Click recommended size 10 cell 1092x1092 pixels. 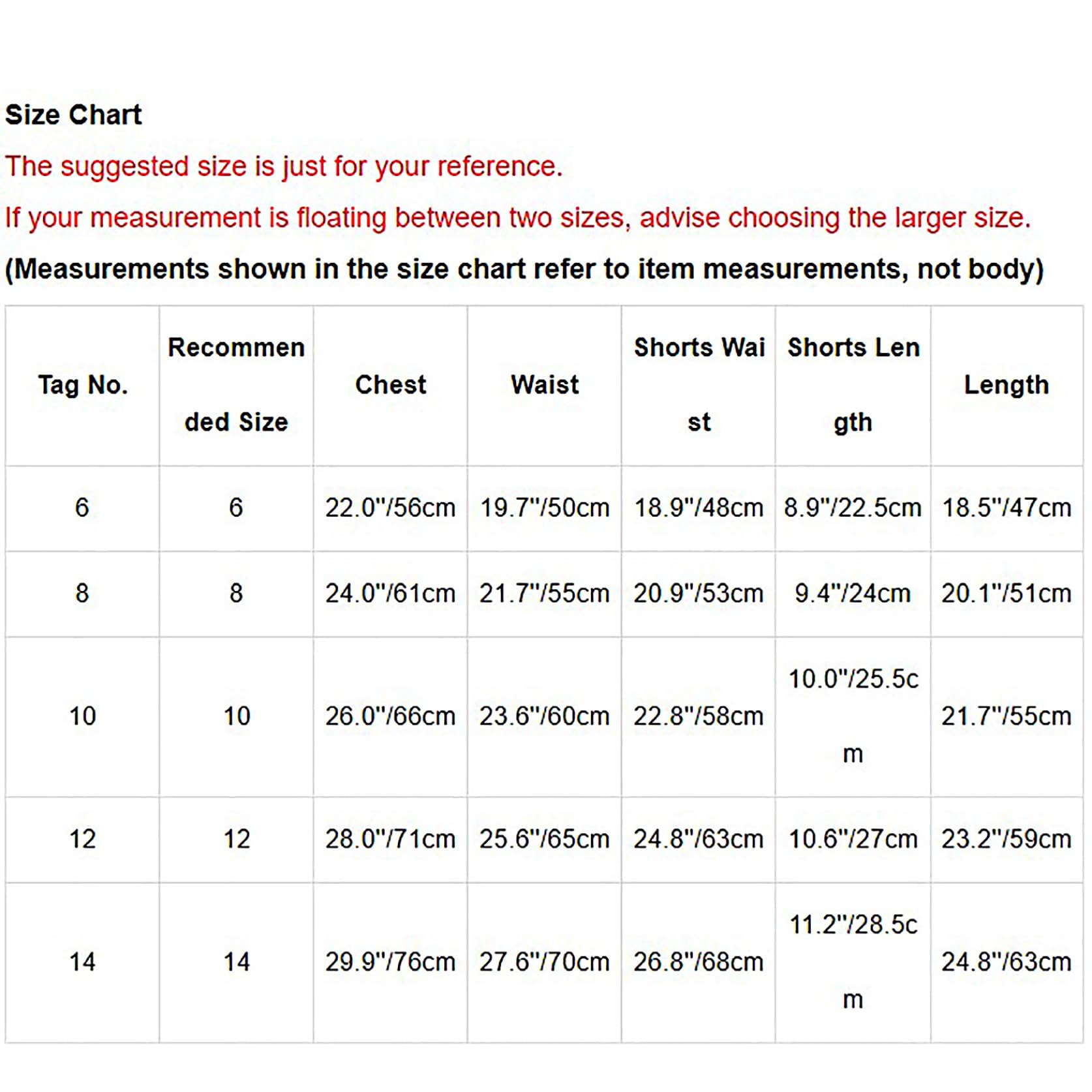click(237, 716)
